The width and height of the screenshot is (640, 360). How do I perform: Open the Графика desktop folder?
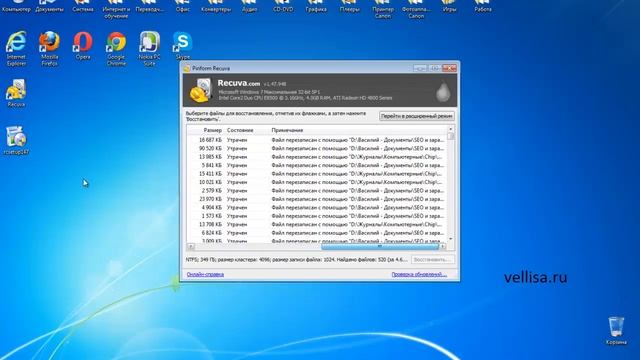click(x=316, y=6)
